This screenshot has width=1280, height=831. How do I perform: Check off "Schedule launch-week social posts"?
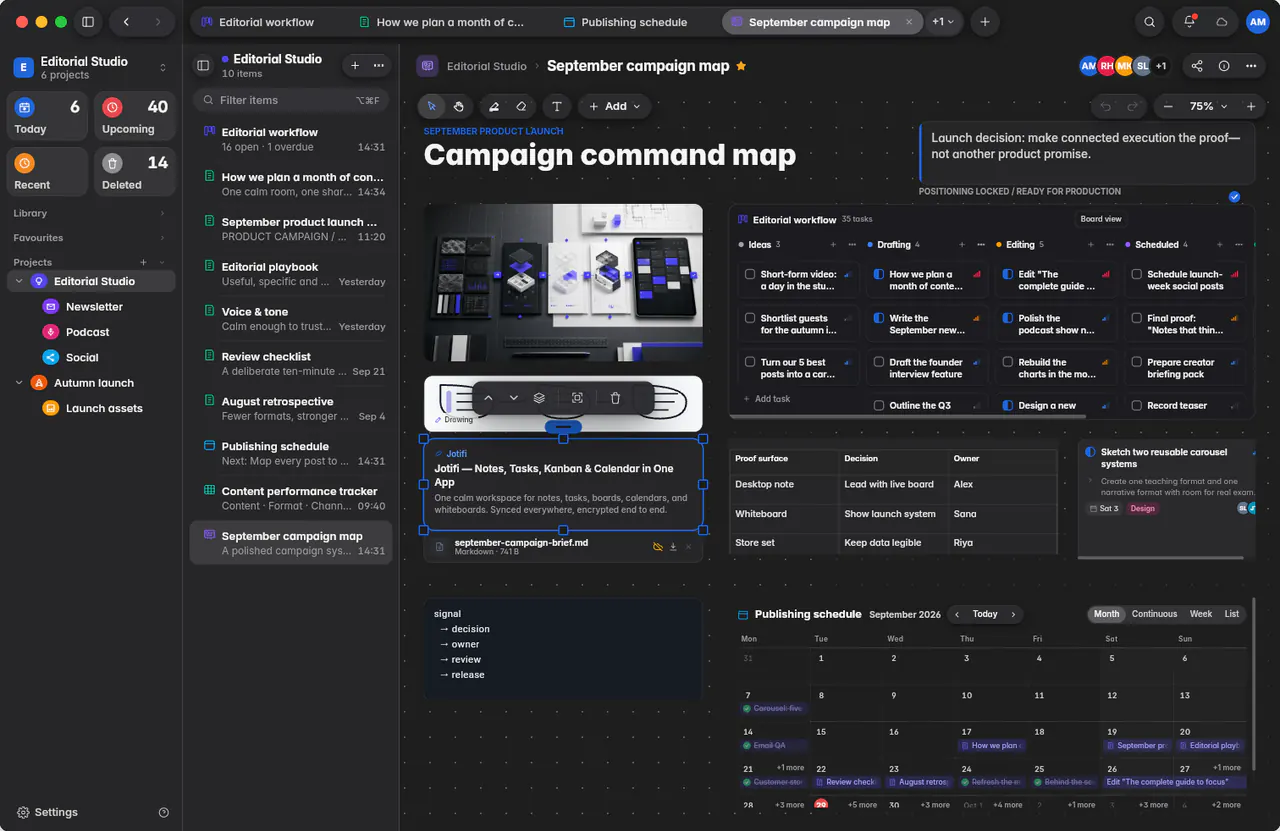point(1137,274)
